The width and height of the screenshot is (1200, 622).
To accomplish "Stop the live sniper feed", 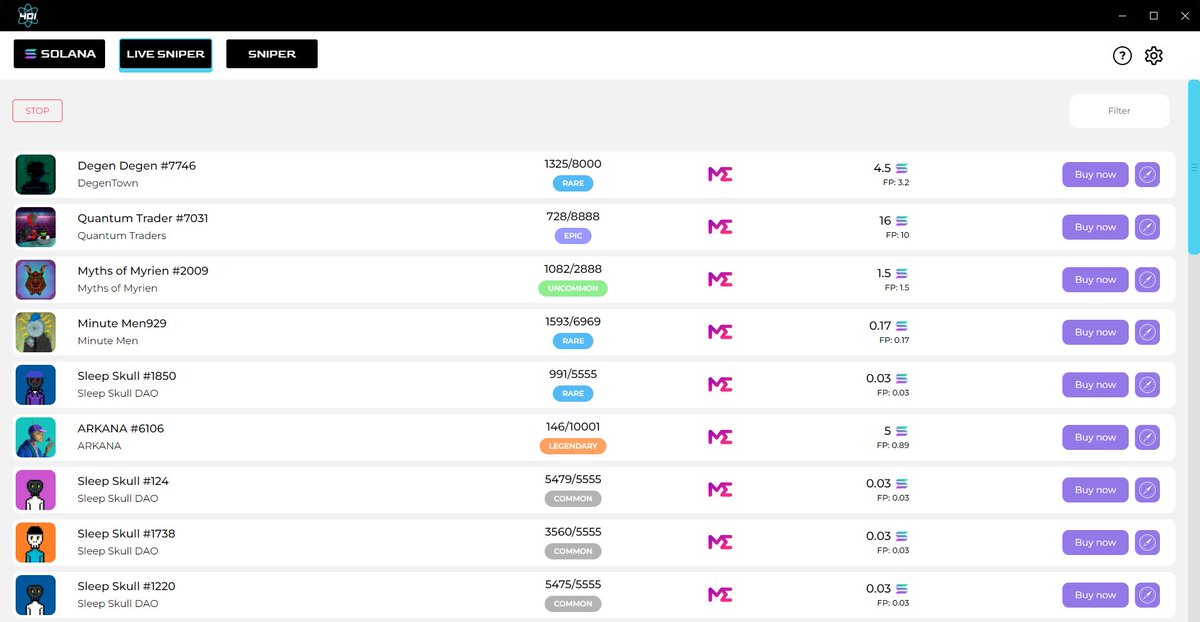I will pyautogui.click(x=37, y=111).
